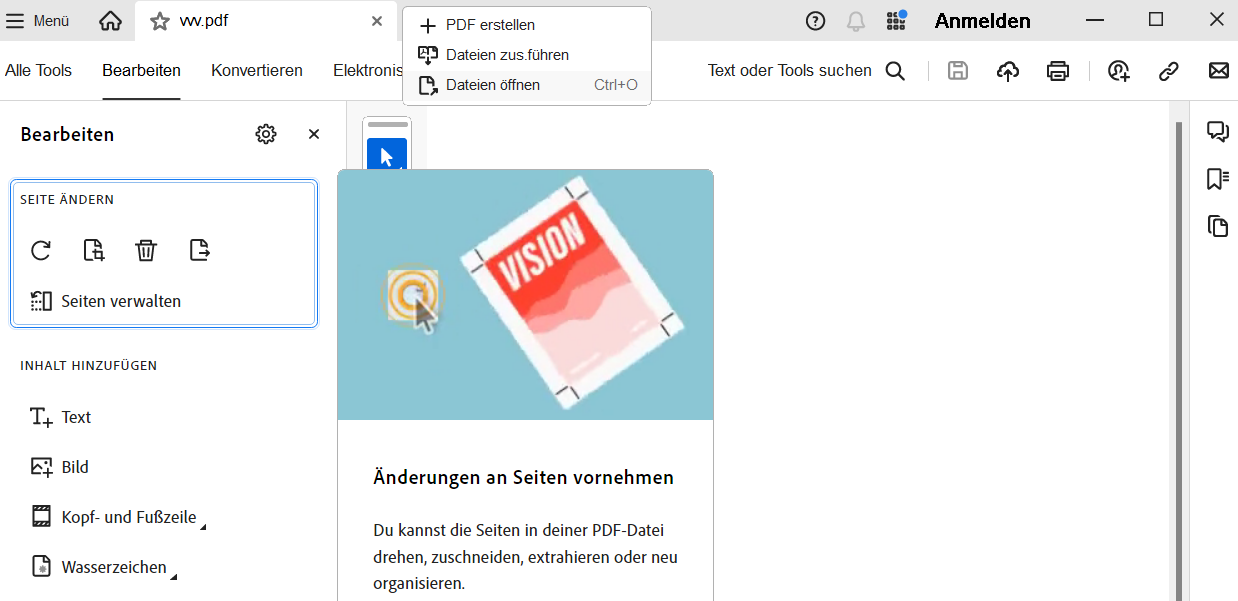Extract pages using the extract icon

[199, 250]
